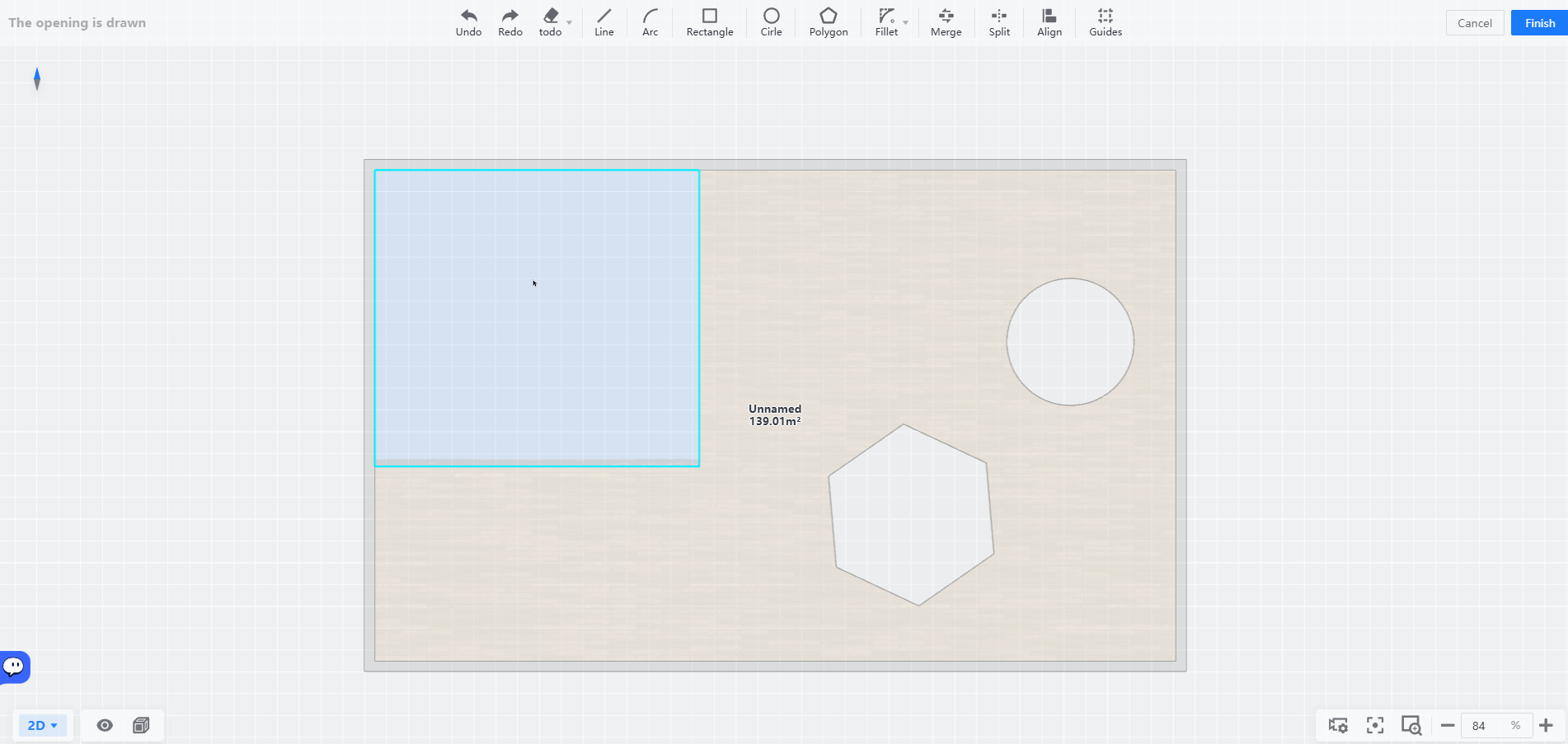Click the north compass indicator

[x=37, y=79]
